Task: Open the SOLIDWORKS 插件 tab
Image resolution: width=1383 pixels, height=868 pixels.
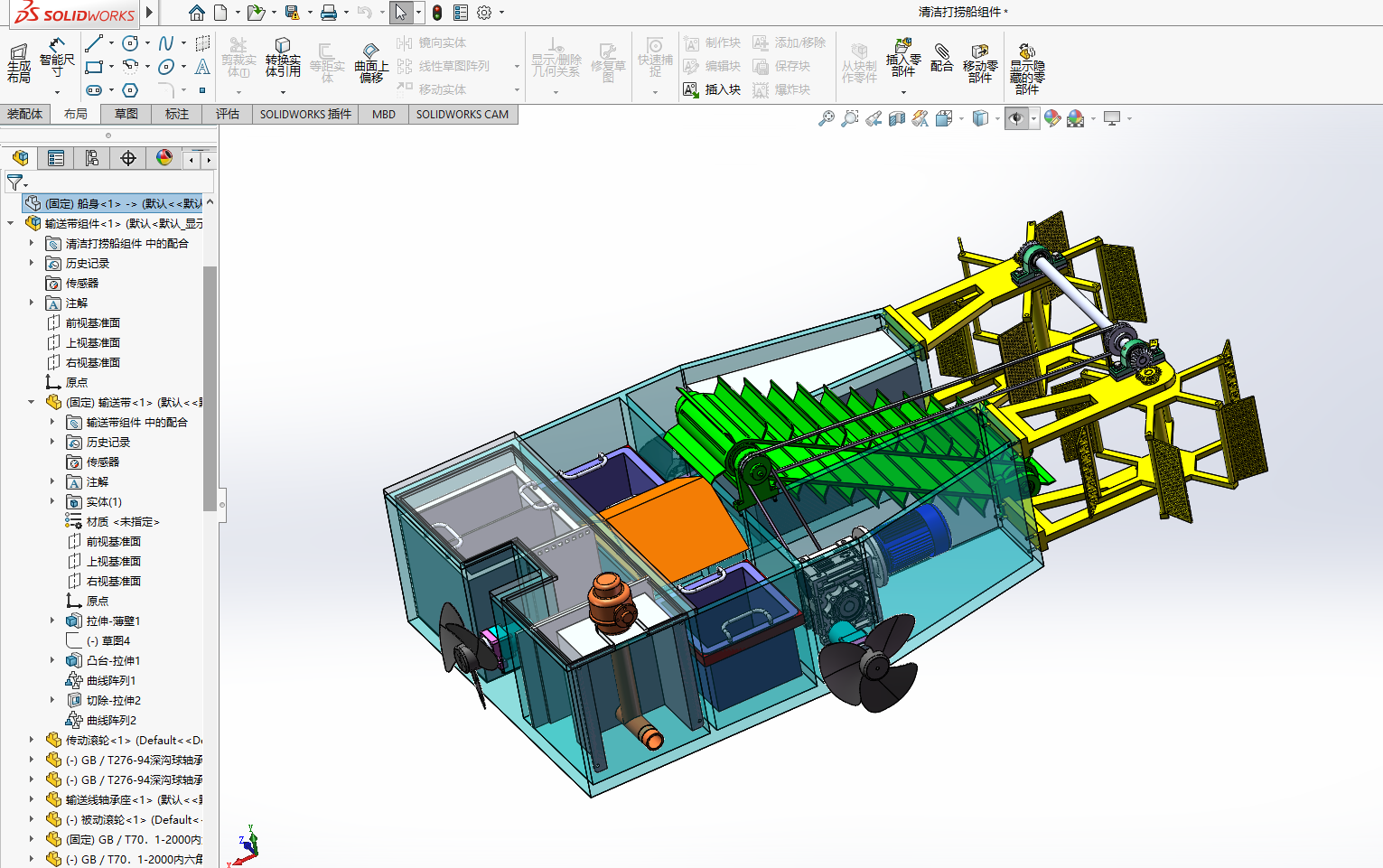Action: point(305,114)
